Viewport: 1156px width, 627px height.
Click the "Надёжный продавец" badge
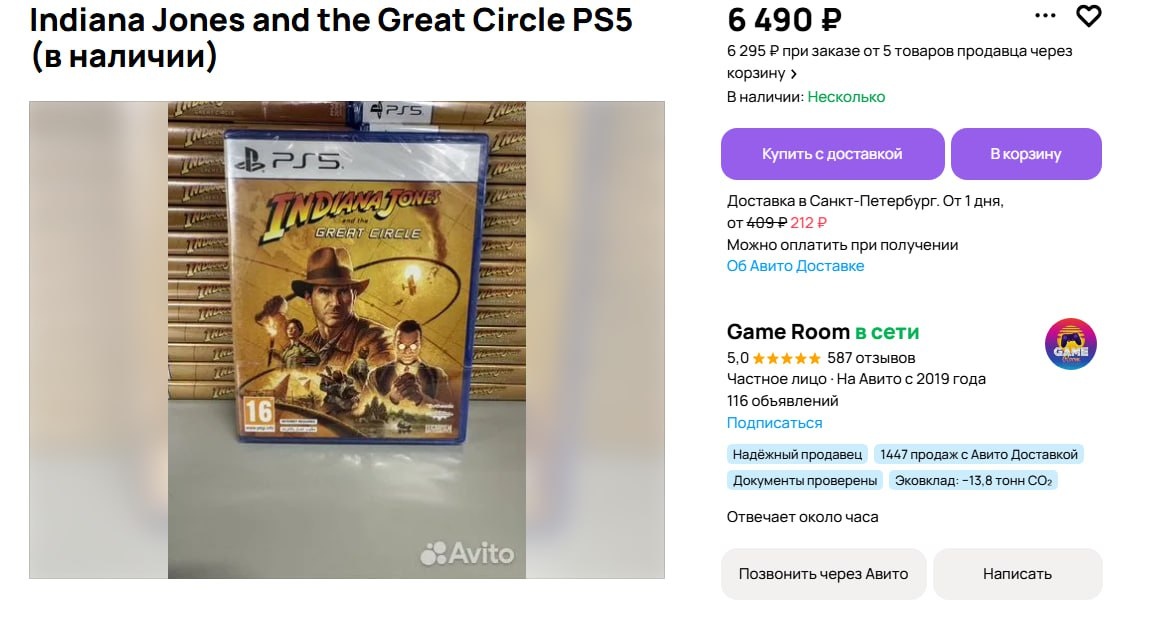coord(797,454)
